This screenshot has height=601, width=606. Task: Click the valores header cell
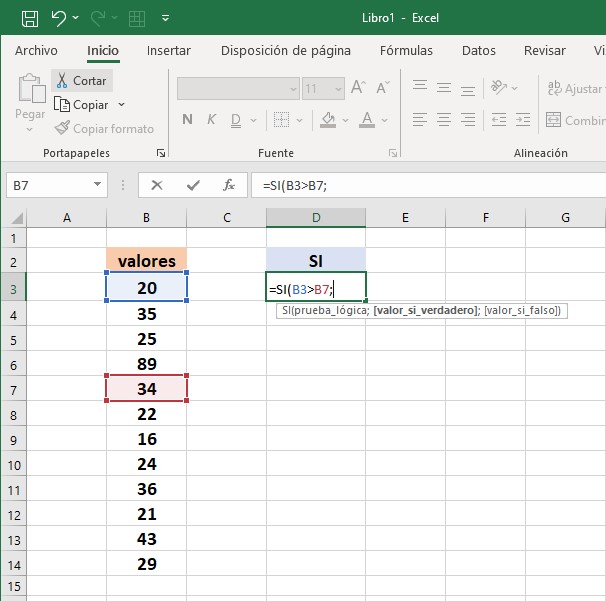point(146,260)
